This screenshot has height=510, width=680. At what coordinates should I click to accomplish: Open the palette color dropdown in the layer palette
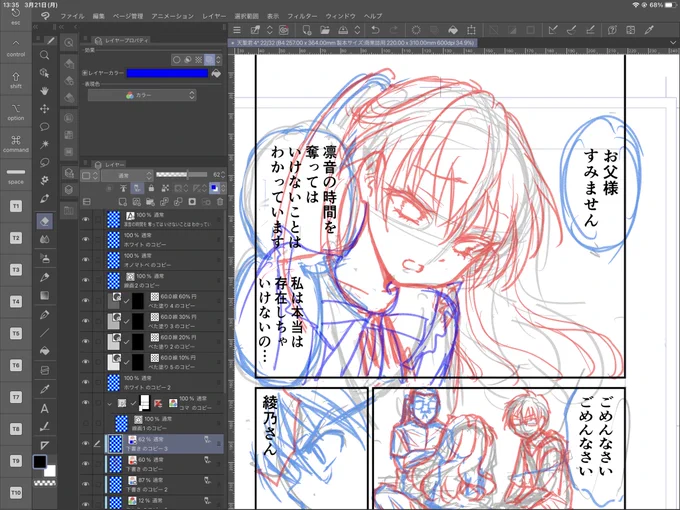click(x=89, y=175)
